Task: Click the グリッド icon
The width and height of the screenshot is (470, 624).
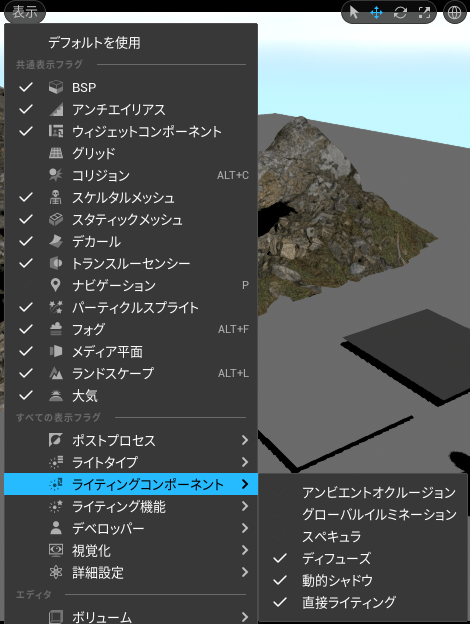Action: pos(56,153)
